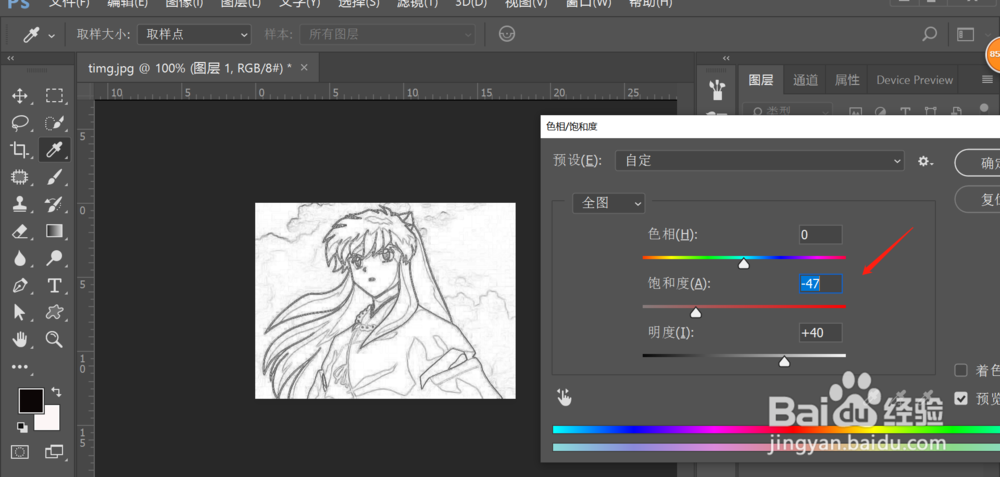Open the Brushes panel icon
This screenshot has height=477, width=1000.
(x=717, y=89)
